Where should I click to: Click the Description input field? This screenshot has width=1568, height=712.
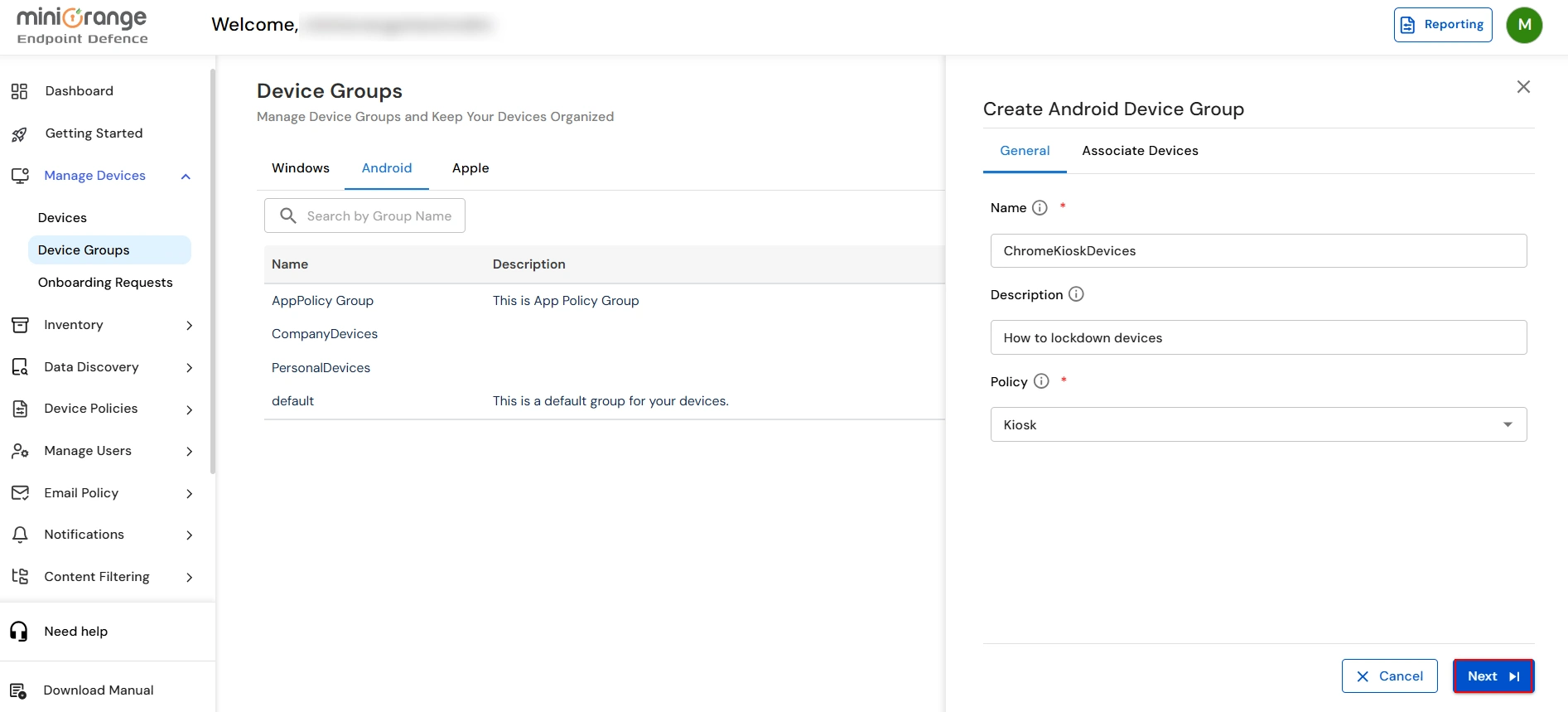point(1258,337)
